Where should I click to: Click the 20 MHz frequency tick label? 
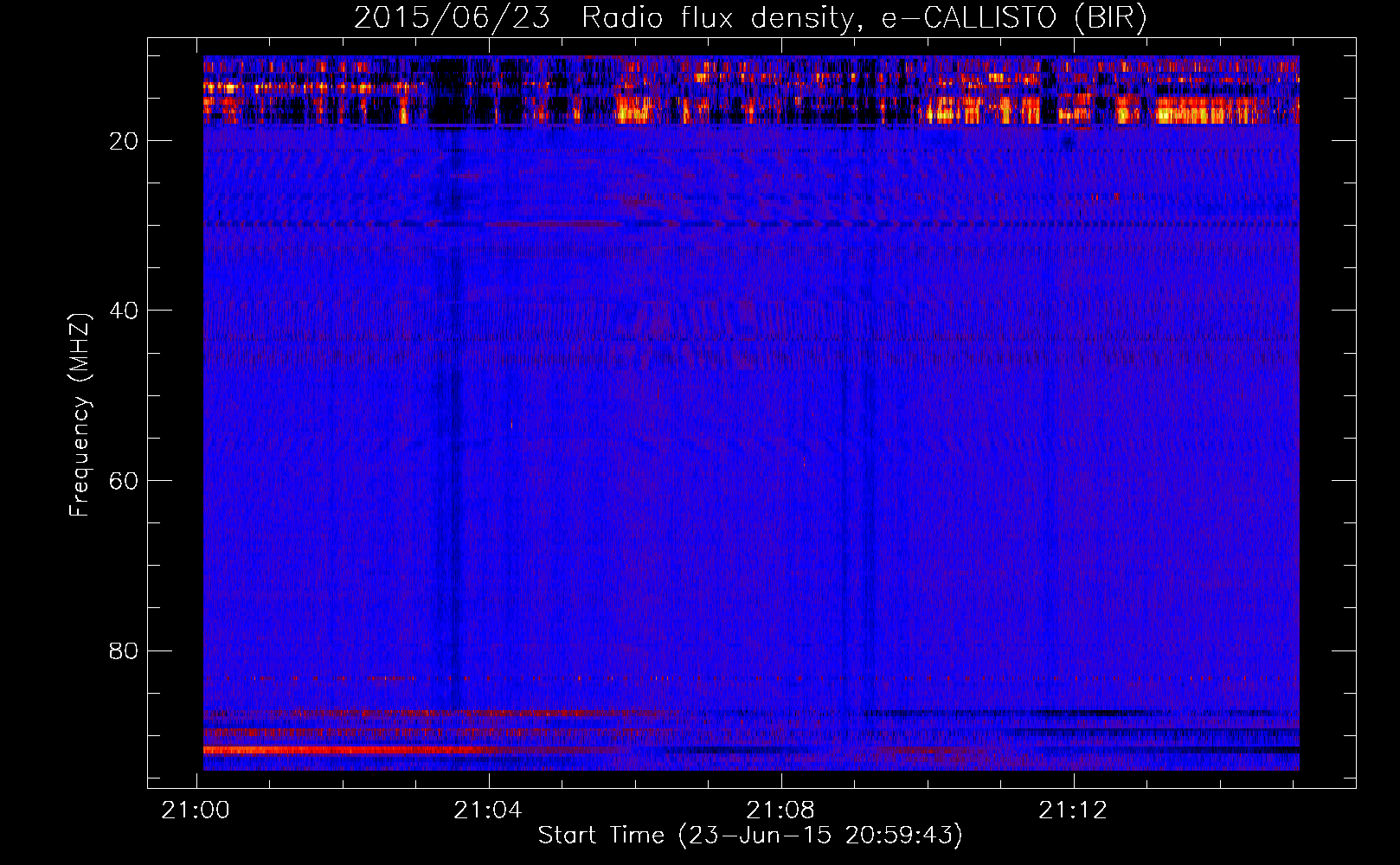pos(125,141)
